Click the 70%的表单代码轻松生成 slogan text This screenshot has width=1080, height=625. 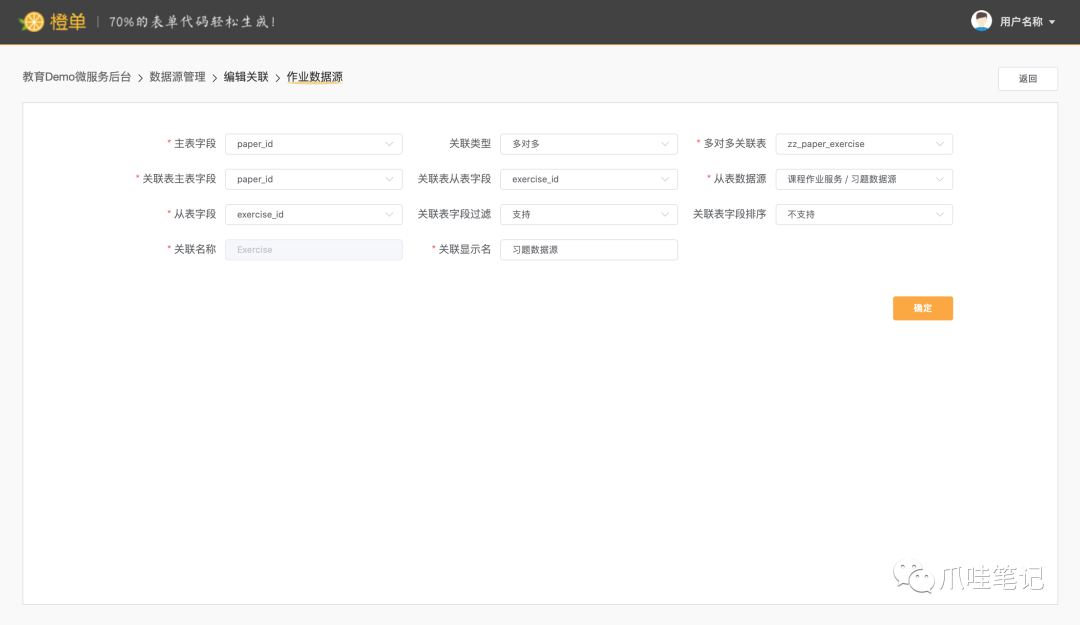pyautogui.click(x=191, y=22)
